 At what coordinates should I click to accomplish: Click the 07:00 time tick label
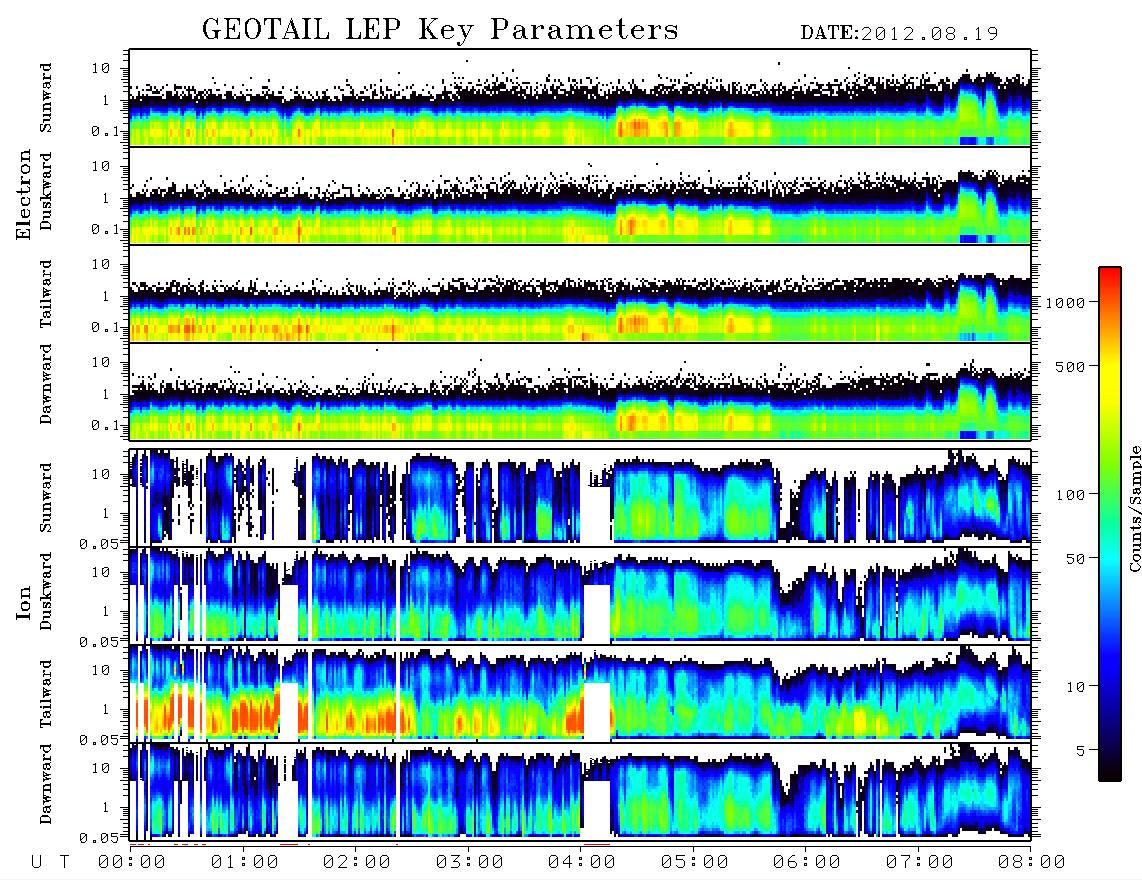920,863
